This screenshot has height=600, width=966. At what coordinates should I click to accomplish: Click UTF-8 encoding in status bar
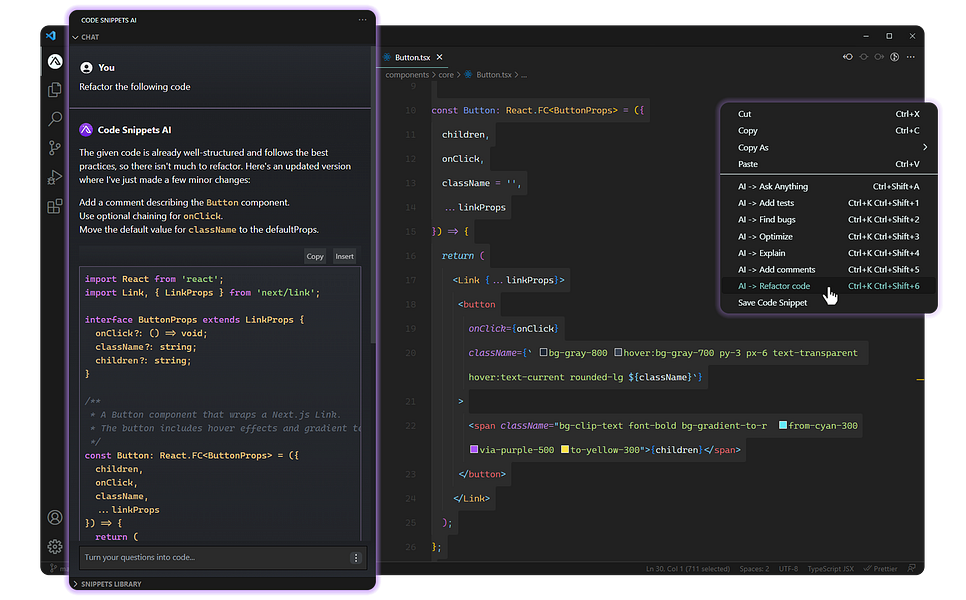[x=789, y=568]
